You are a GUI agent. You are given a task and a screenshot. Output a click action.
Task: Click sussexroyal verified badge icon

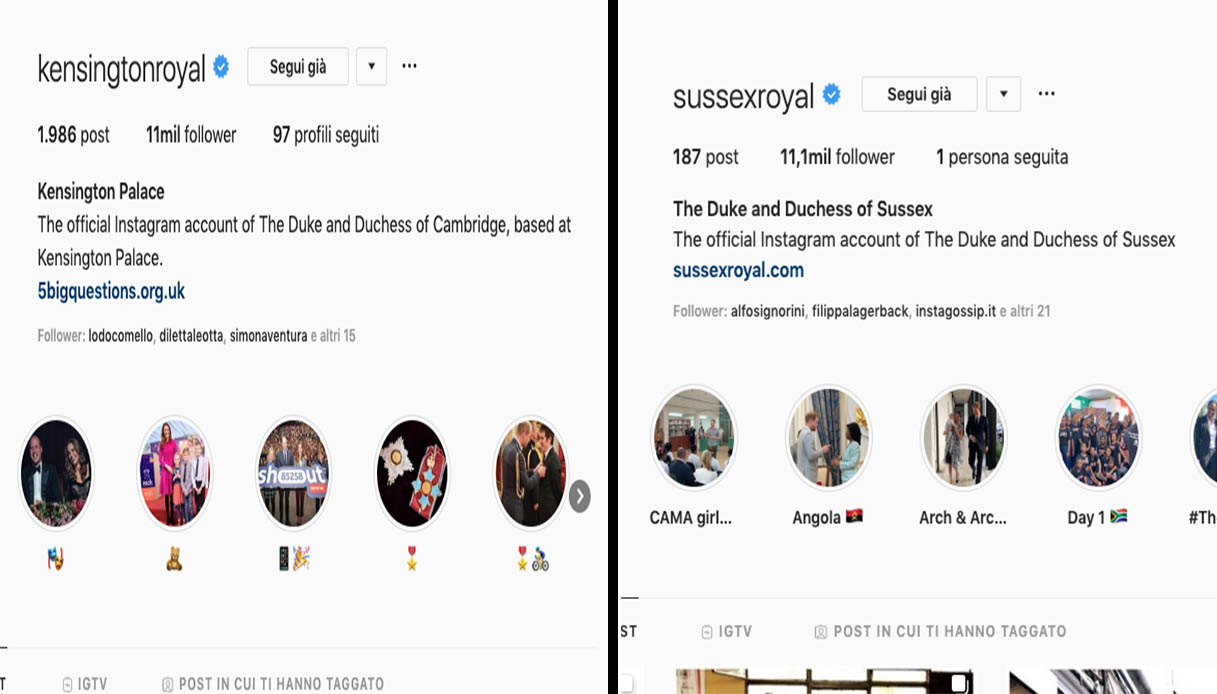click(831, 95)
